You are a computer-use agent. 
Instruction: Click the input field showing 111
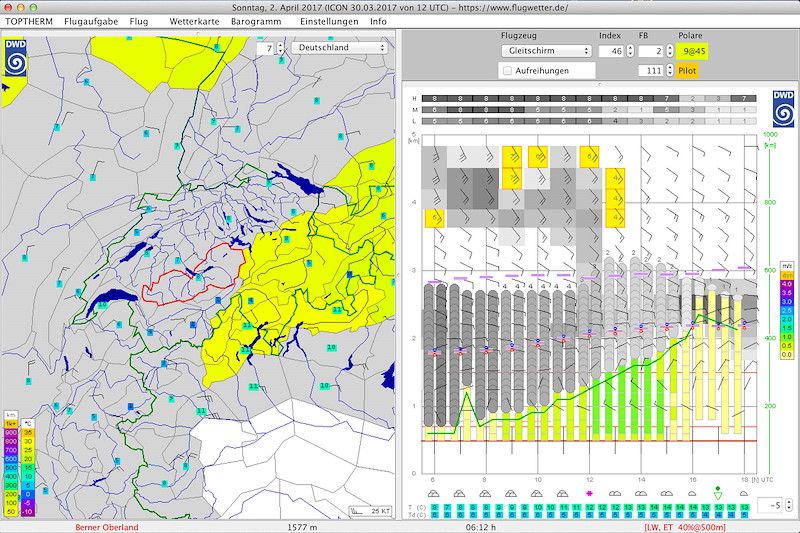[x=651, y=71]
